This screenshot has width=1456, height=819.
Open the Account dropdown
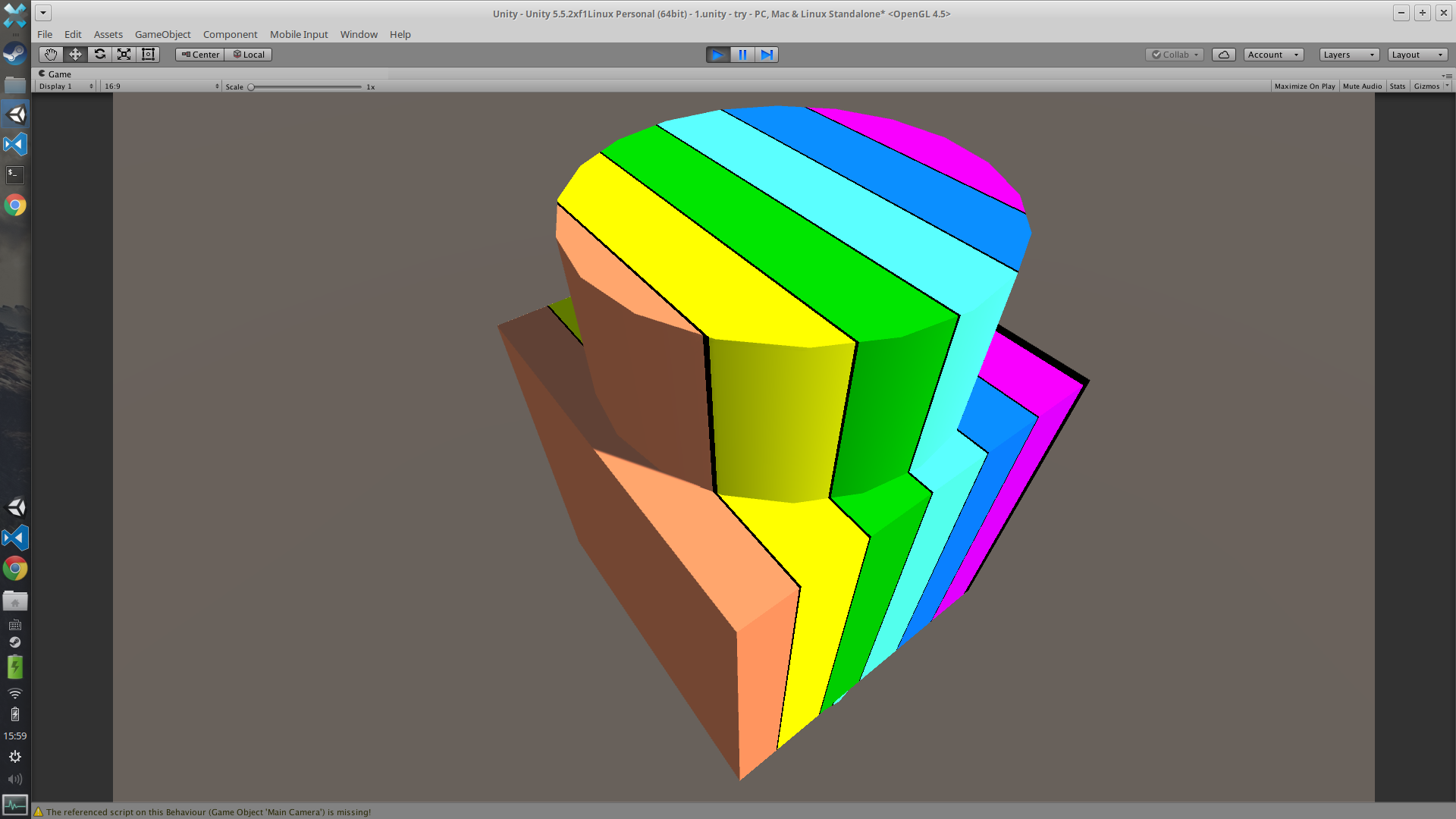click(1273, 55)
